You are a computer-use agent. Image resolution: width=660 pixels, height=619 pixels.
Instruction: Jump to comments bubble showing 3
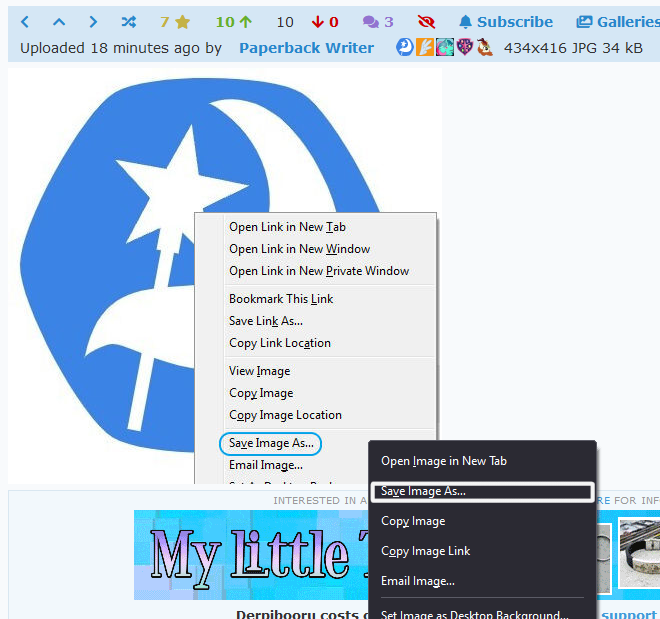click(x=378, y=22)
